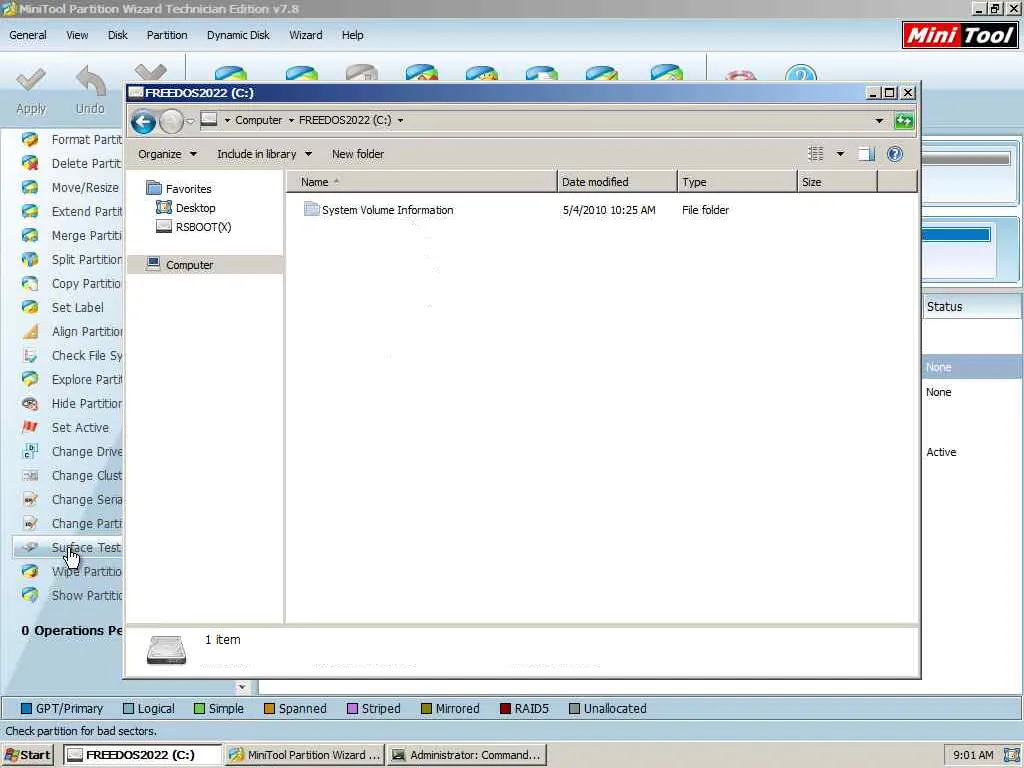Open the Wizard menu
This screenshot has height=768, width=1024.
tap(306, 35)
